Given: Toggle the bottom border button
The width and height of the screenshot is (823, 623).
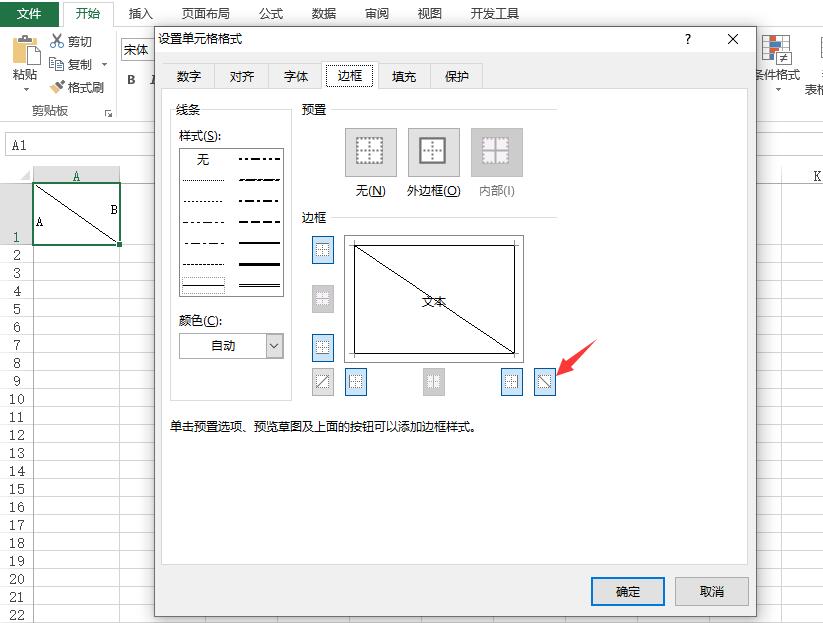Looking at the screenshot, I should click(323, 348).
